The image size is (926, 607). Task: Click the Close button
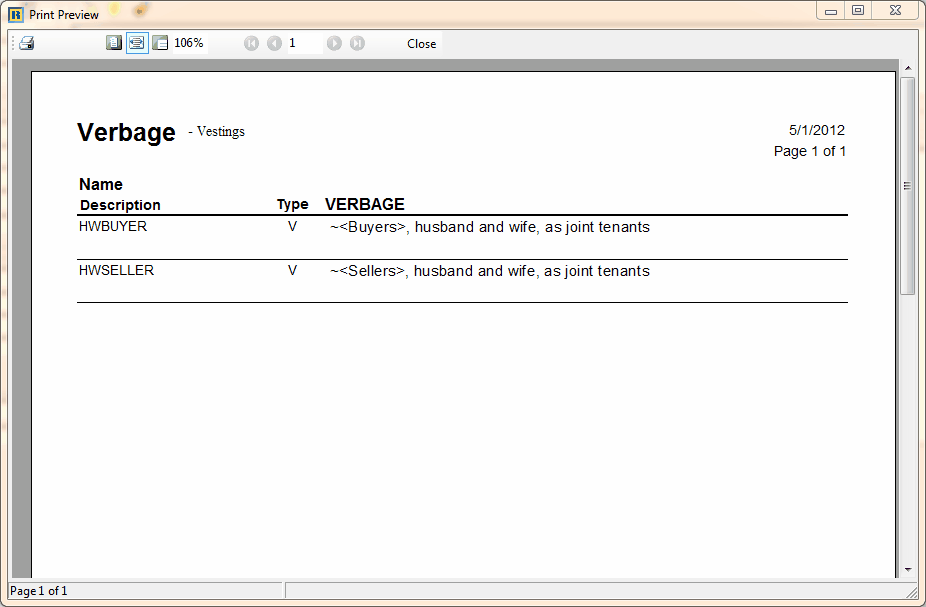pos(421,43)
